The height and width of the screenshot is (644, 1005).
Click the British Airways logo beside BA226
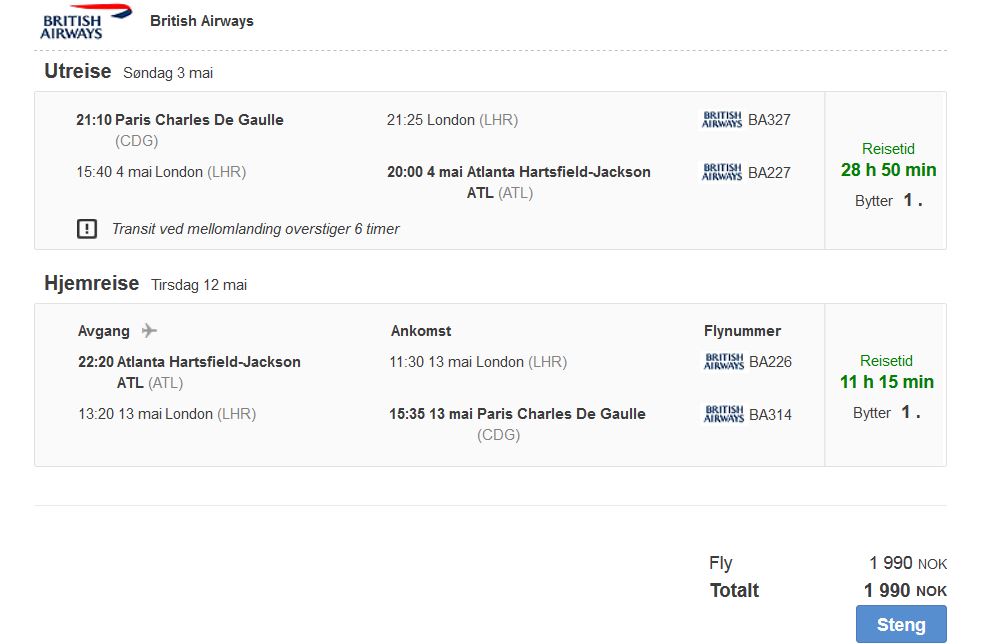coord(724,361)
